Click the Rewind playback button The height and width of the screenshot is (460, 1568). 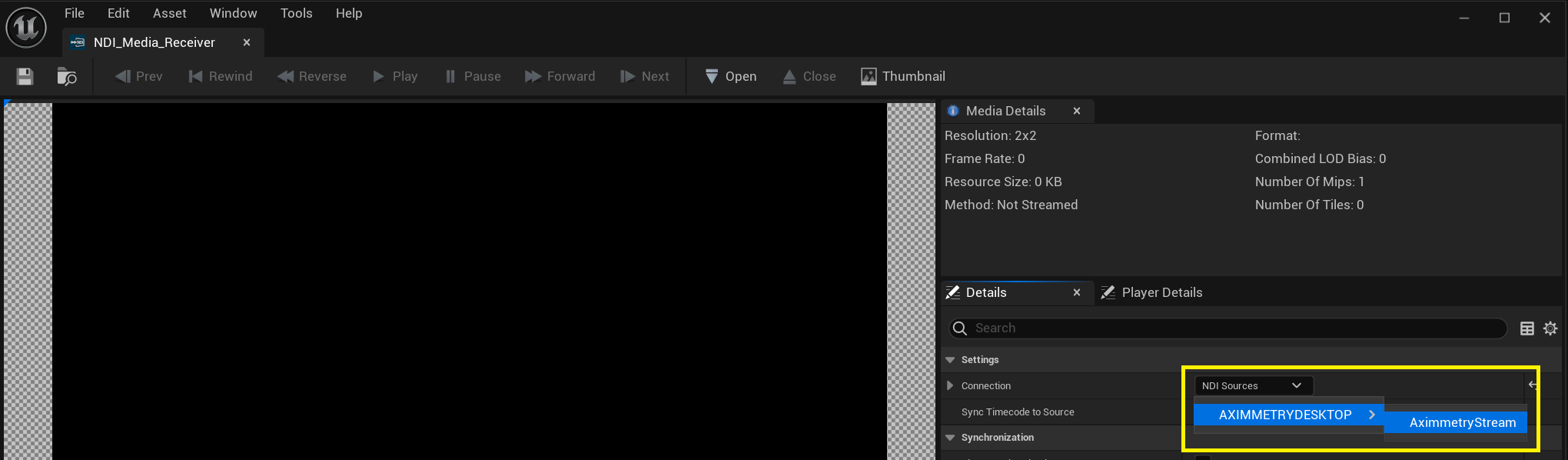(x=221, y=76)
